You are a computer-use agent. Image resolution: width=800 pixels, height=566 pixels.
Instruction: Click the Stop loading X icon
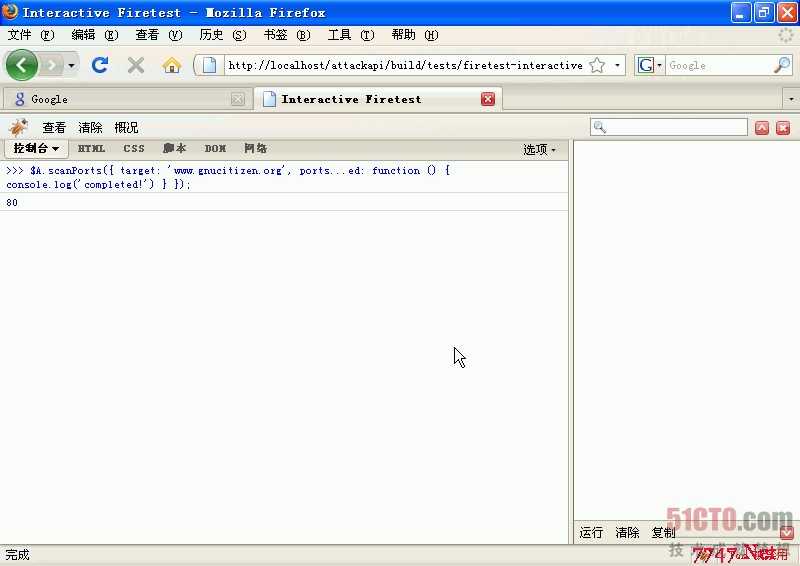[x=136, y=65]
